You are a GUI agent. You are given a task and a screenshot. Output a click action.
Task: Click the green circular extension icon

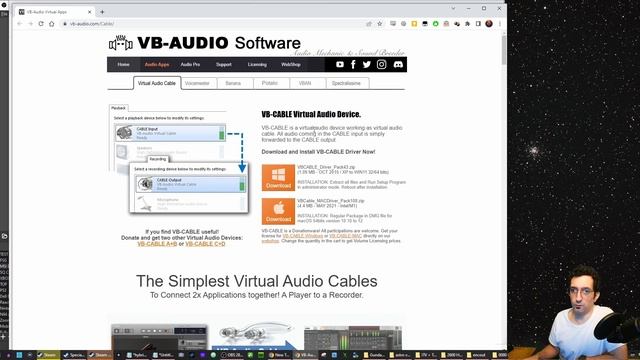tap(436, 24)
